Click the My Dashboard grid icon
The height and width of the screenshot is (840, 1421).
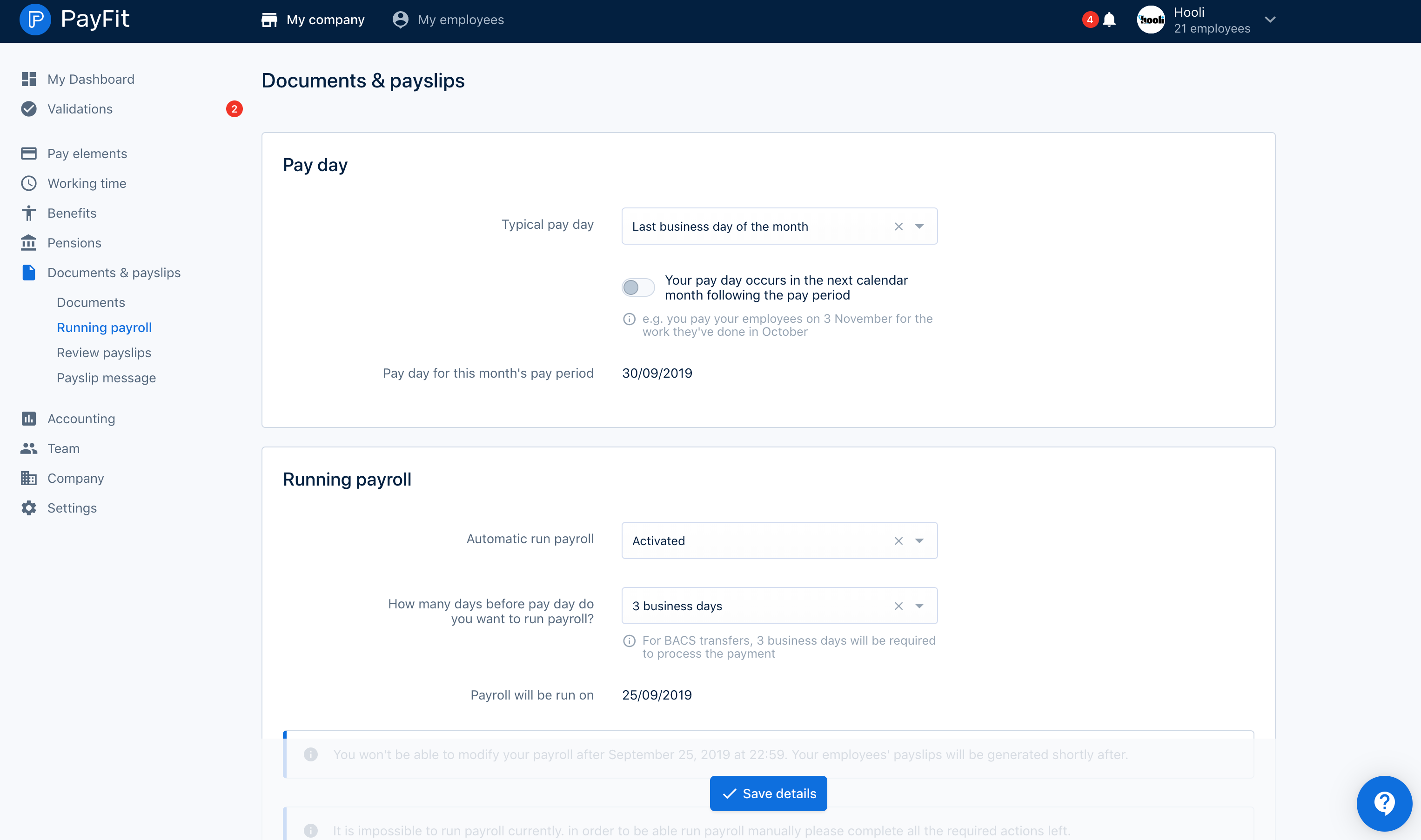[x=29, y=79]
